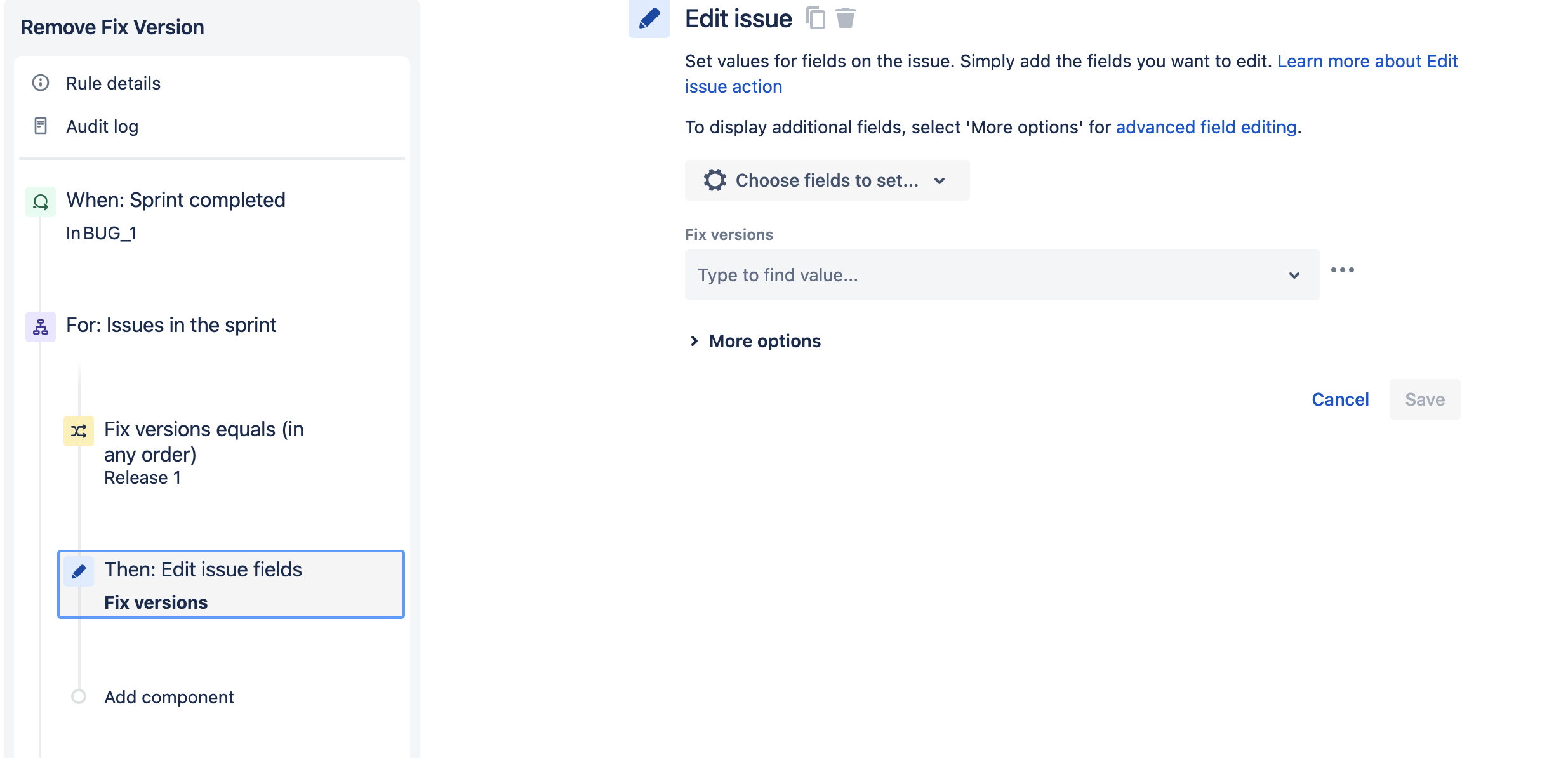1568x758 pixels.
Task: Open the Choose fields to set dropdown
Action: tap(826, 180)
